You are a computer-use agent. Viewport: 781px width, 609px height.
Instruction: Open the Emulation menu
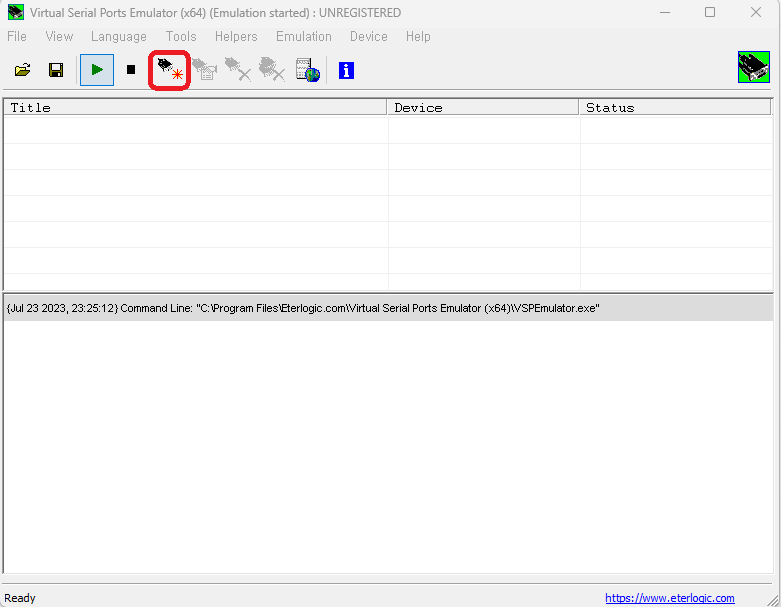tap(304, 37)
